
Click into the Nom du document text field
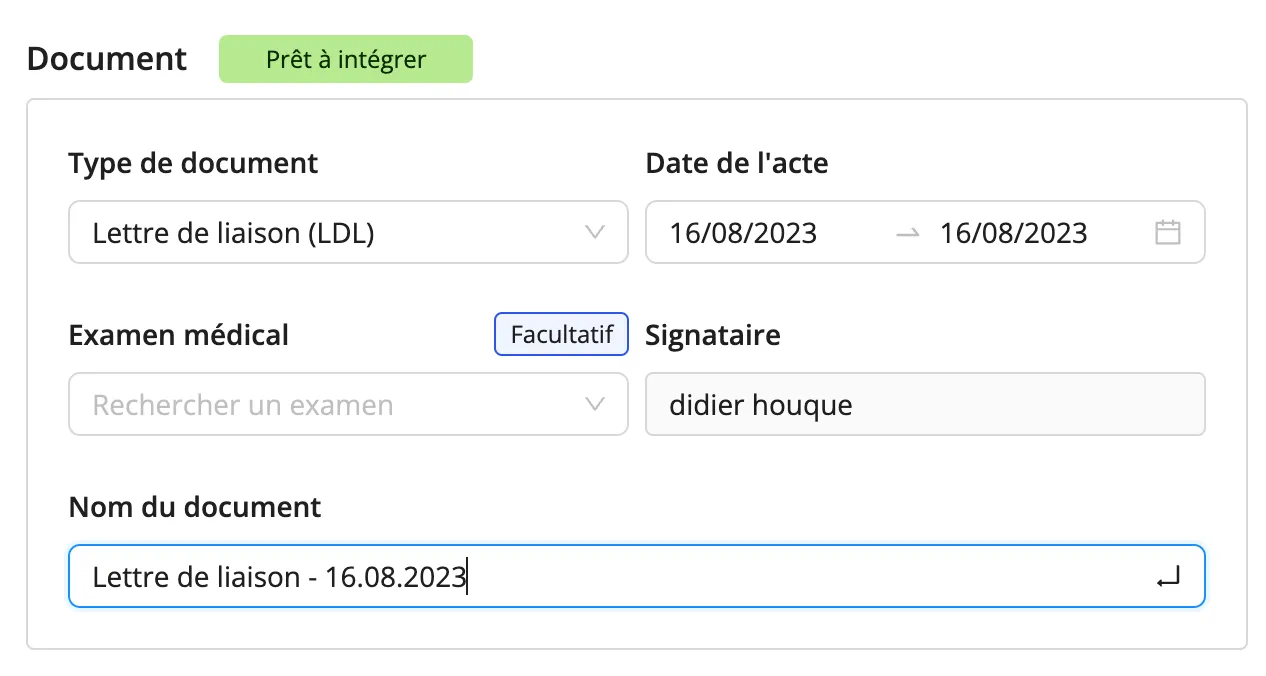636,577
